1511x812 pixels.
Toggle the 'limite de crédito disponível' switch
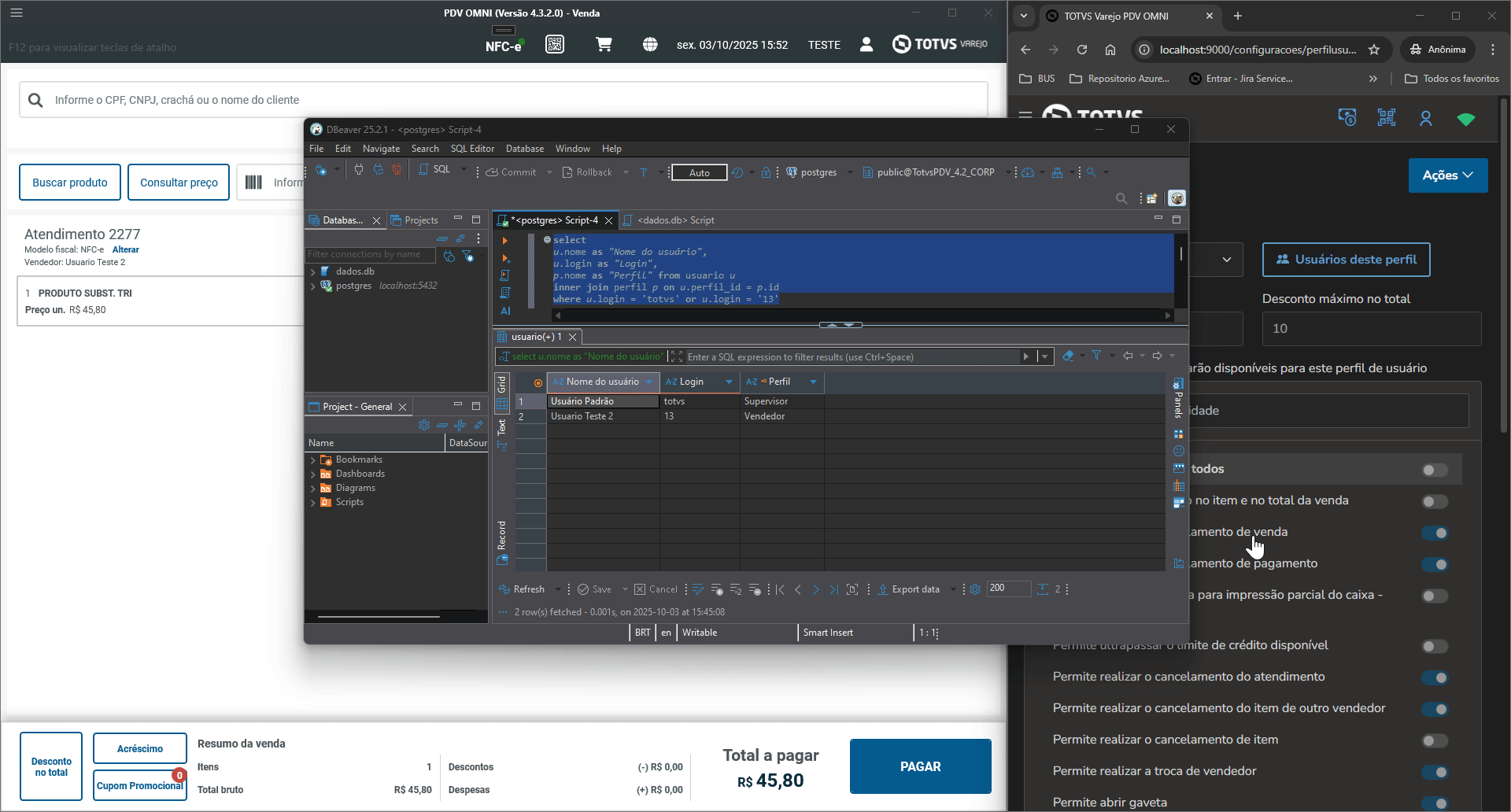tap(1435, 646)
